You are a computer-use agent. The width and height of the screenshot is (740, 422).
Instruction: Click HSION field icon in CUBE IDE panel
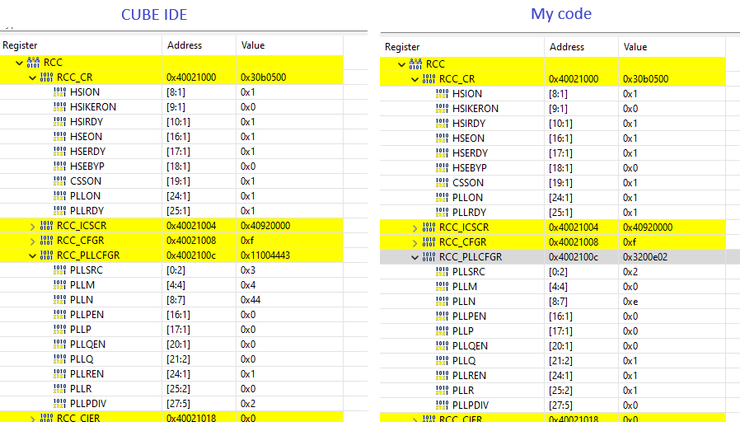point(60,92)
